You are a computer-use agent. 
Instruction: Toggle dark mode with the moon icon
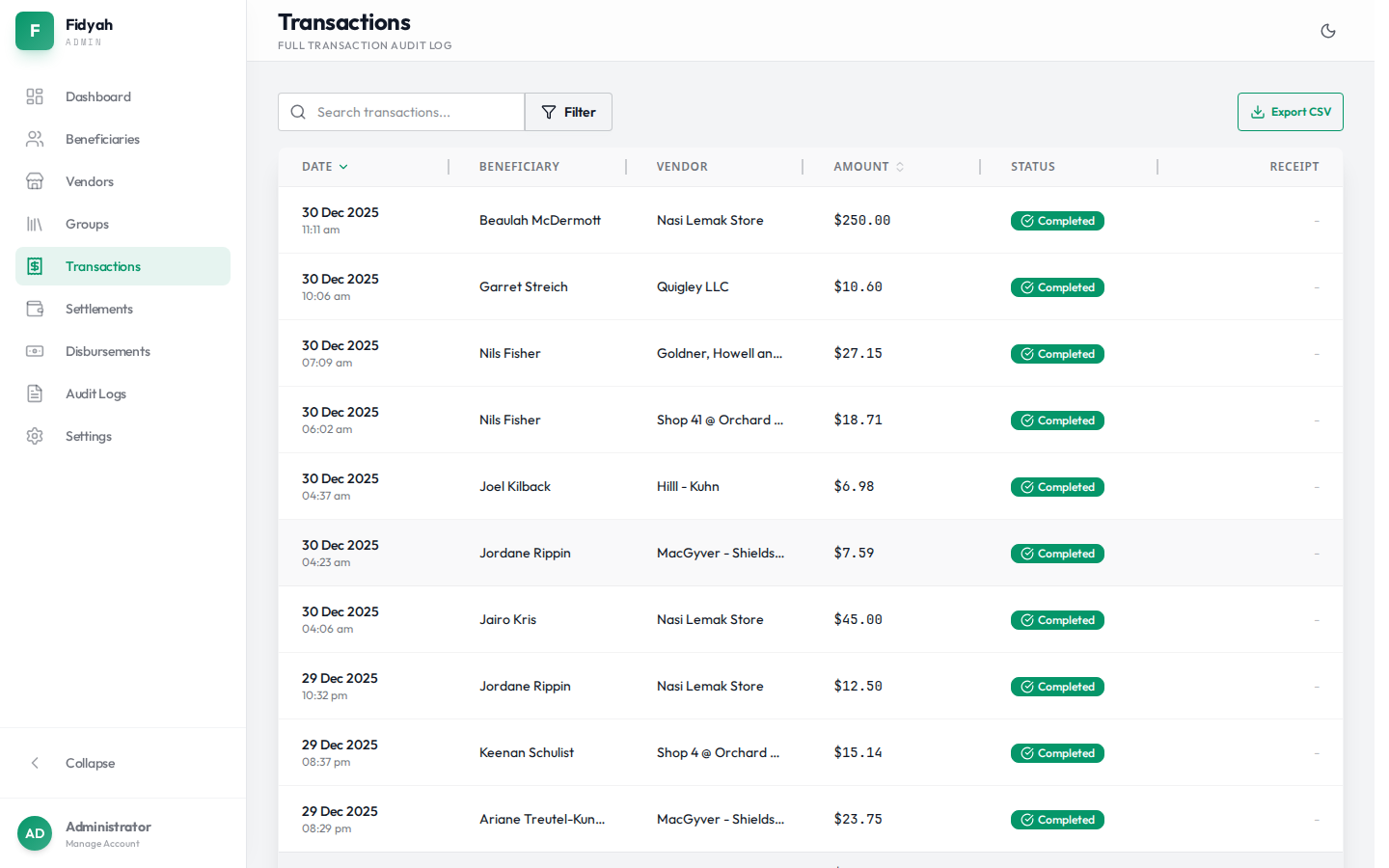[x=1328, y=31]
